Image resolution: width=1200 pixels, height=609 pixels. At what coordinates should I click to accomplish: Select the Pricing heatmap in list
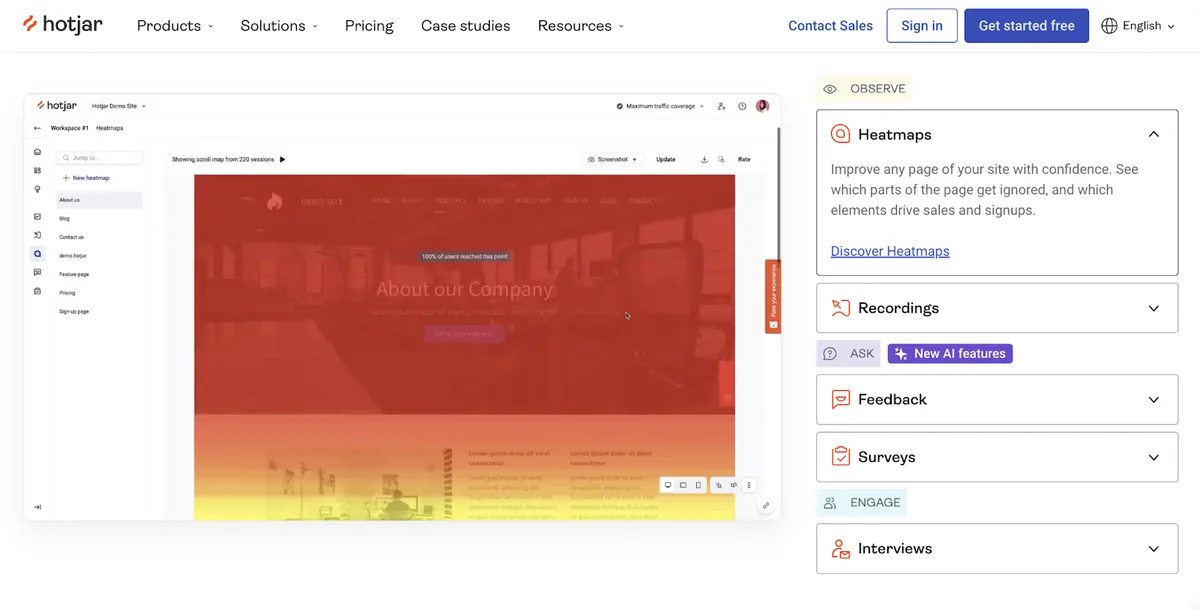click(x=67, y=293)
